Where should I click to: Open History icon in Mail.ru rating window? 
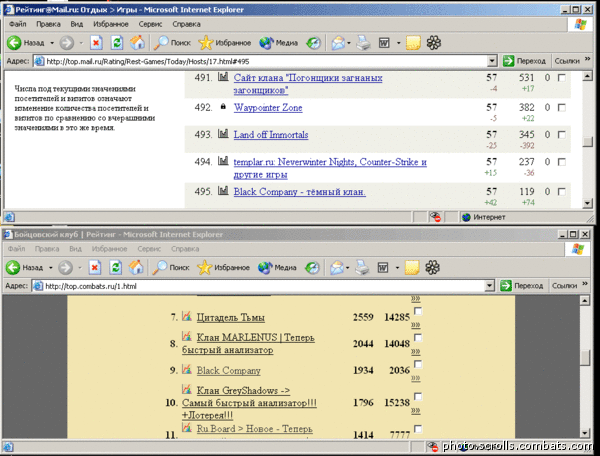tap(313, 43)
